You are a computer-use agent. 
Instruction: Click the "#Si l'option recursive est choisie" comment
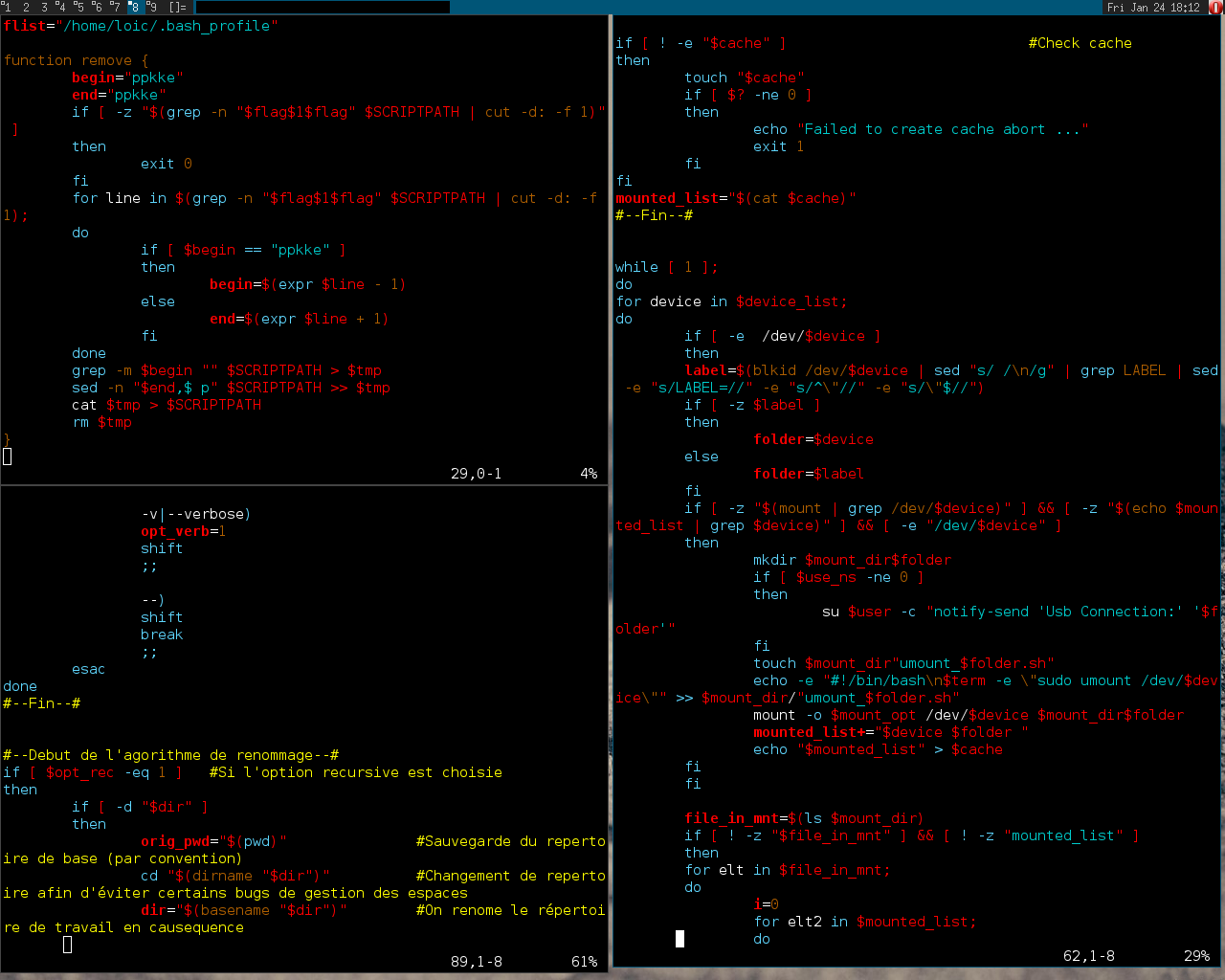point(356,772)
